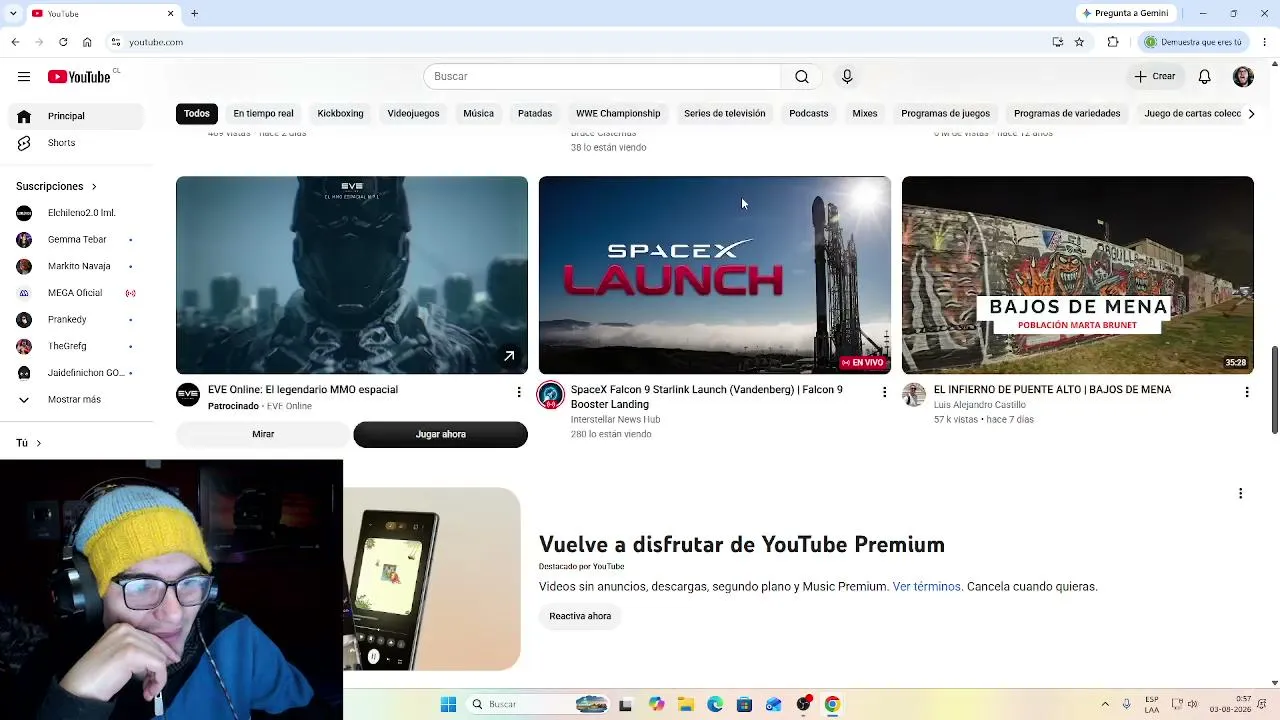The width and height of the screenshot is (1280, 720).
Task: Open Chrome extensions puzzle icon
Action: pyautogui.click(x=1113, y=42)
